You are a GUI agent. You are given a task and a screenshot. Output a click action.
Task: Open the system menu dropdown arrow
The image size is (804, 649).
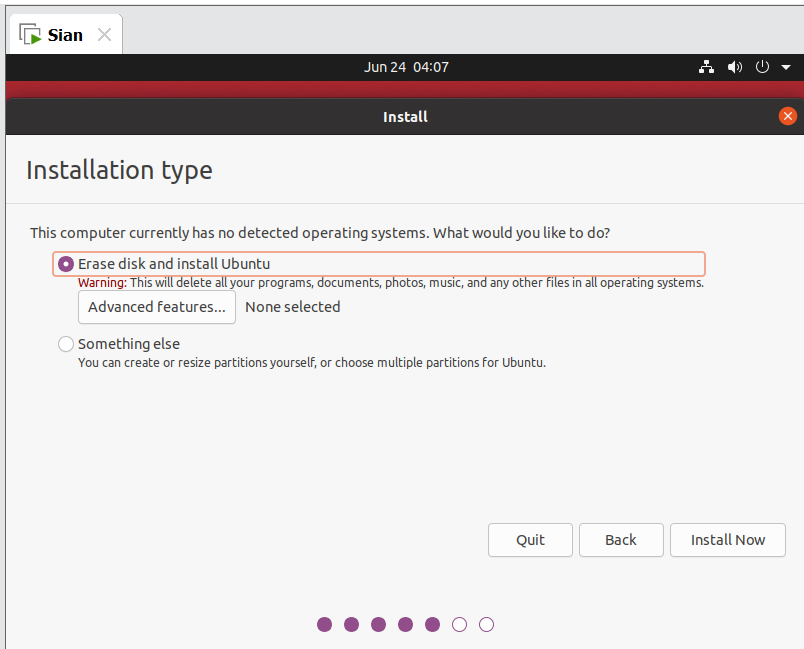coord(784,67)
